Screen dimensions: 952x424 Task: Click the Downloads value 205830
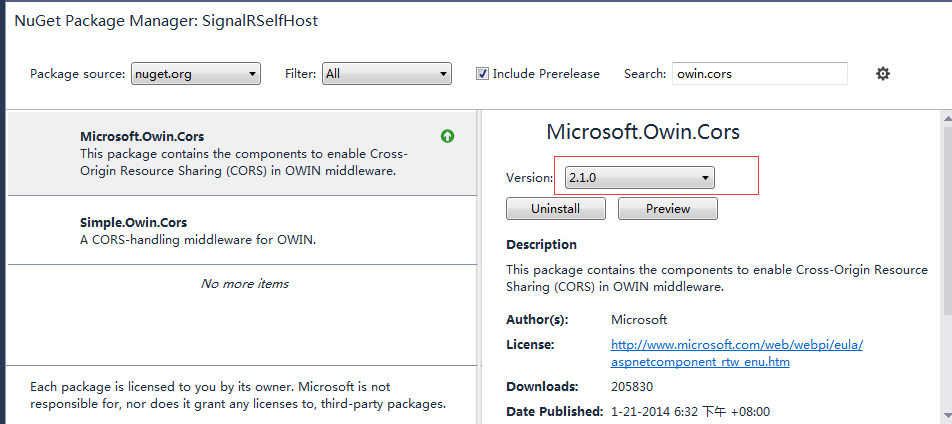click(632, 386)
